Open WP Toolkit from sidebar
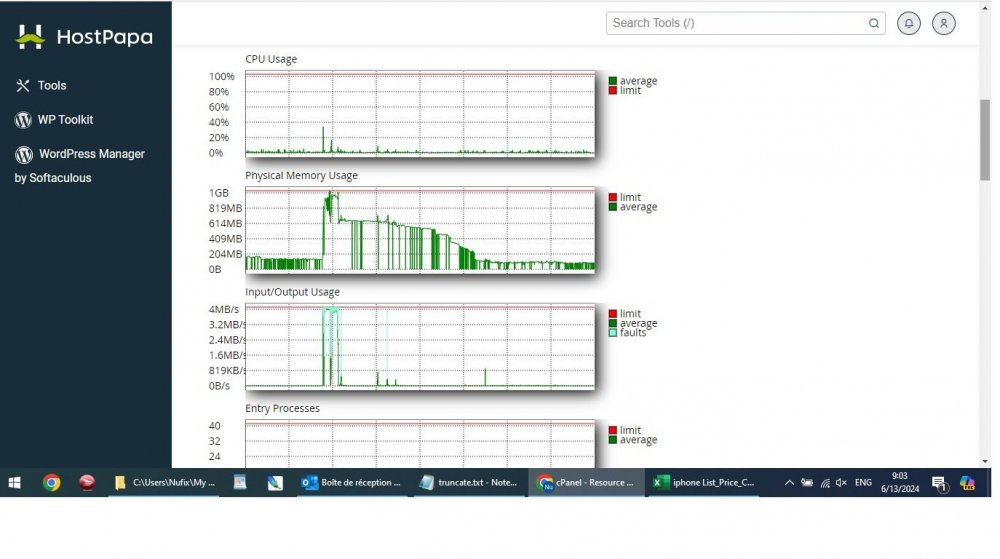1000x559 pixels. pos(54,120)
